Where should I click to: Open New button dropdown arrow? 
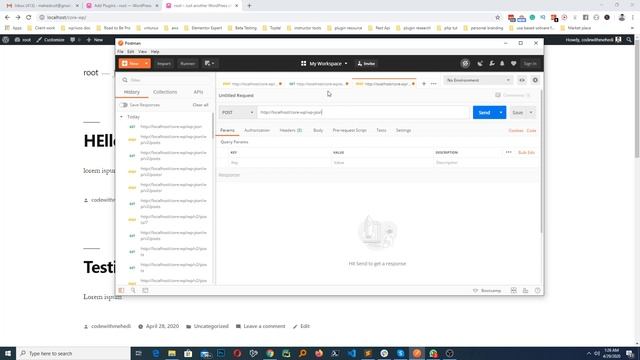tap(146, 64)
